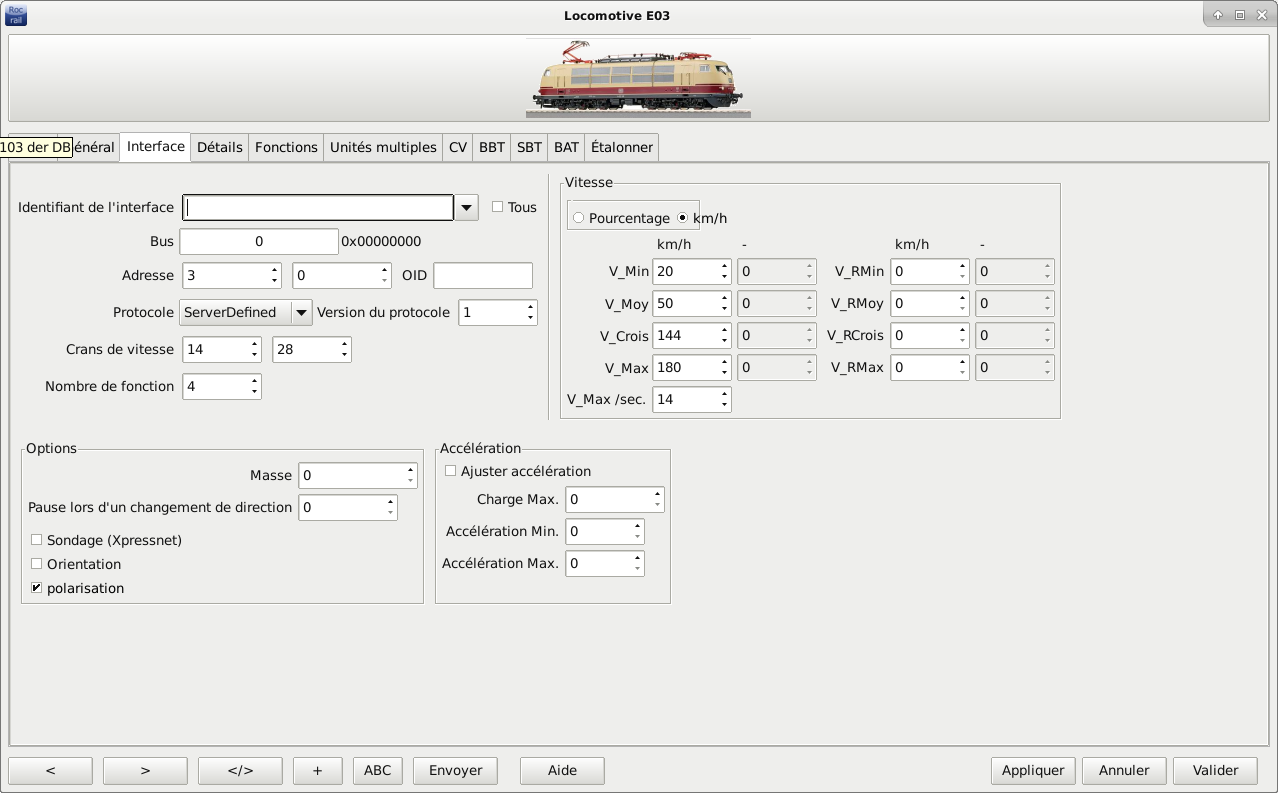
Task: Click the Rocrail icon in title bar
Action: pyautogui.click(x=16, y=15)
